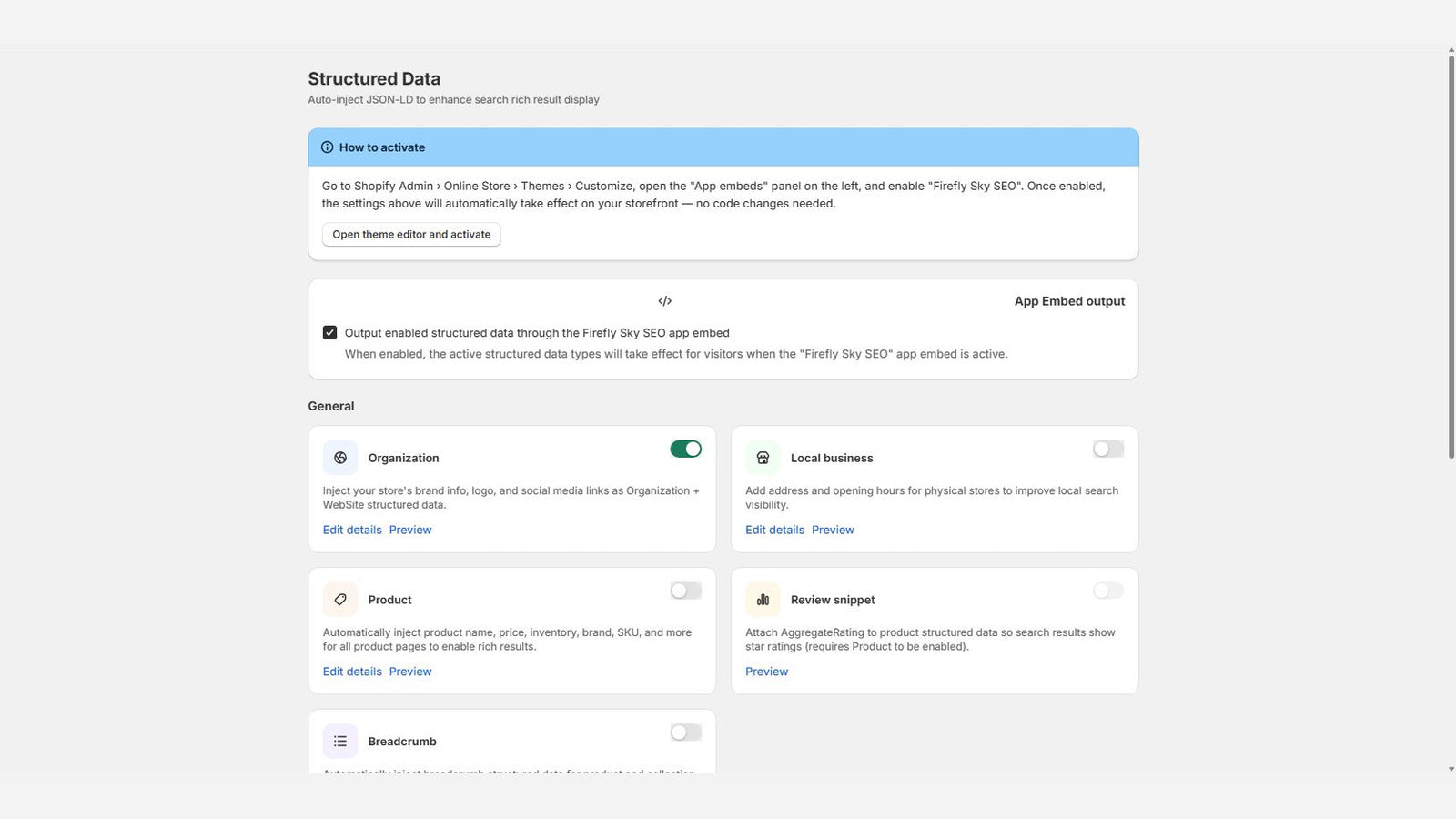The width and height of the screenshot is (1456, 819).
Task: Click the Breadcrumb list icon
Action: tap(340, 742)
